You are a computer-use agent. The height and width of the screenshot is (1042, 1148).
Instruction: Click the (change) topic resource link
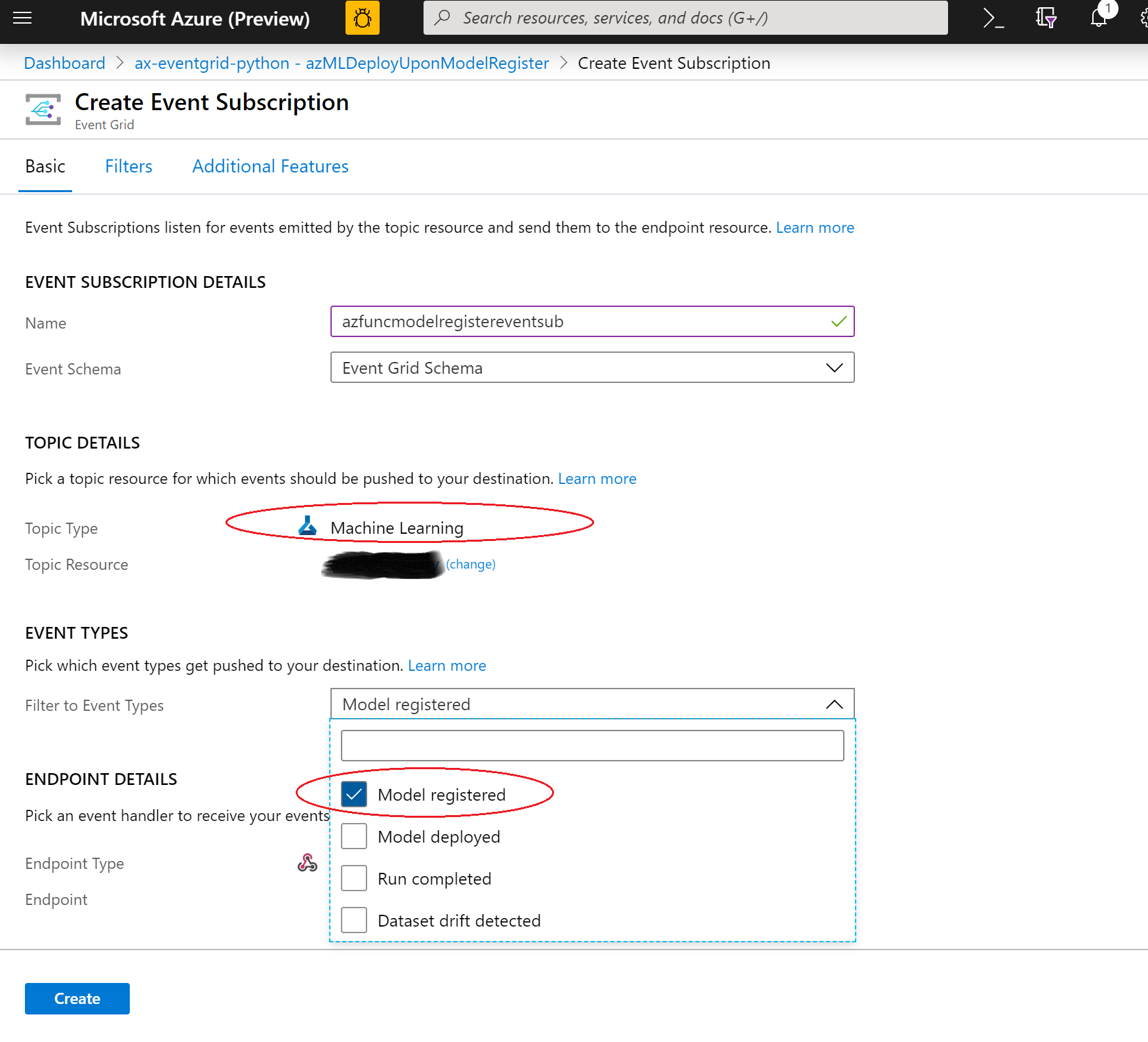(x=471, y=565)
